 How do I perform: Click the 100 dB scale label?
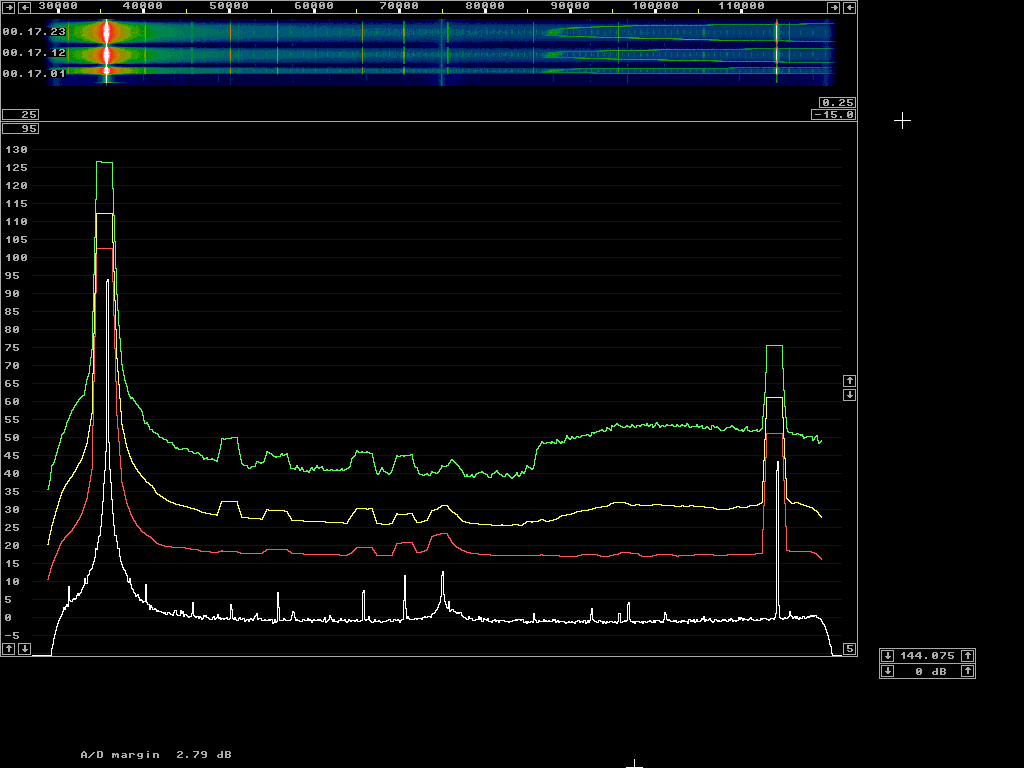click(x=17, y=258)
